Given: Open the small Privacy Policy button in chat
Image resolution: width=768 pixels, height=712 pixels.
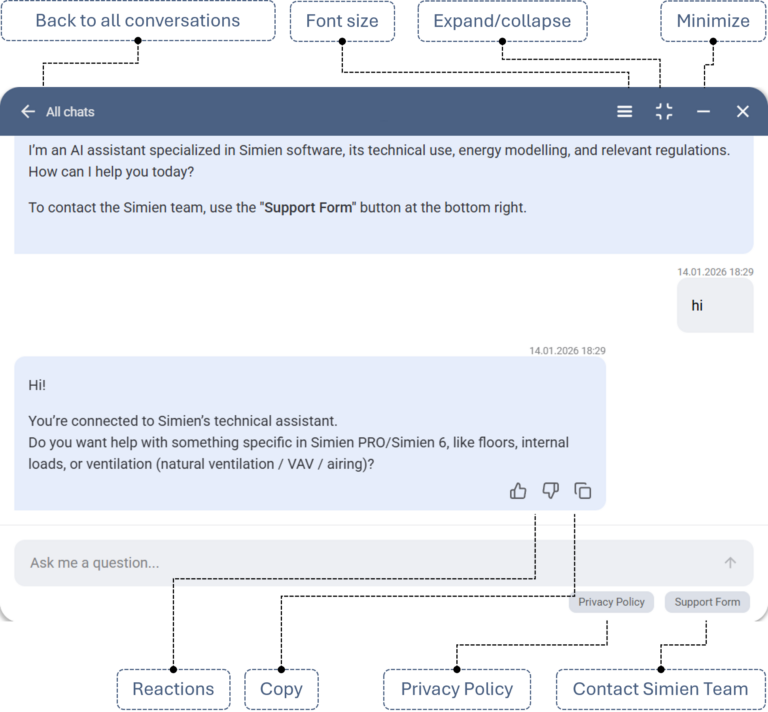Looking at the screenshot, I should 611,602.
